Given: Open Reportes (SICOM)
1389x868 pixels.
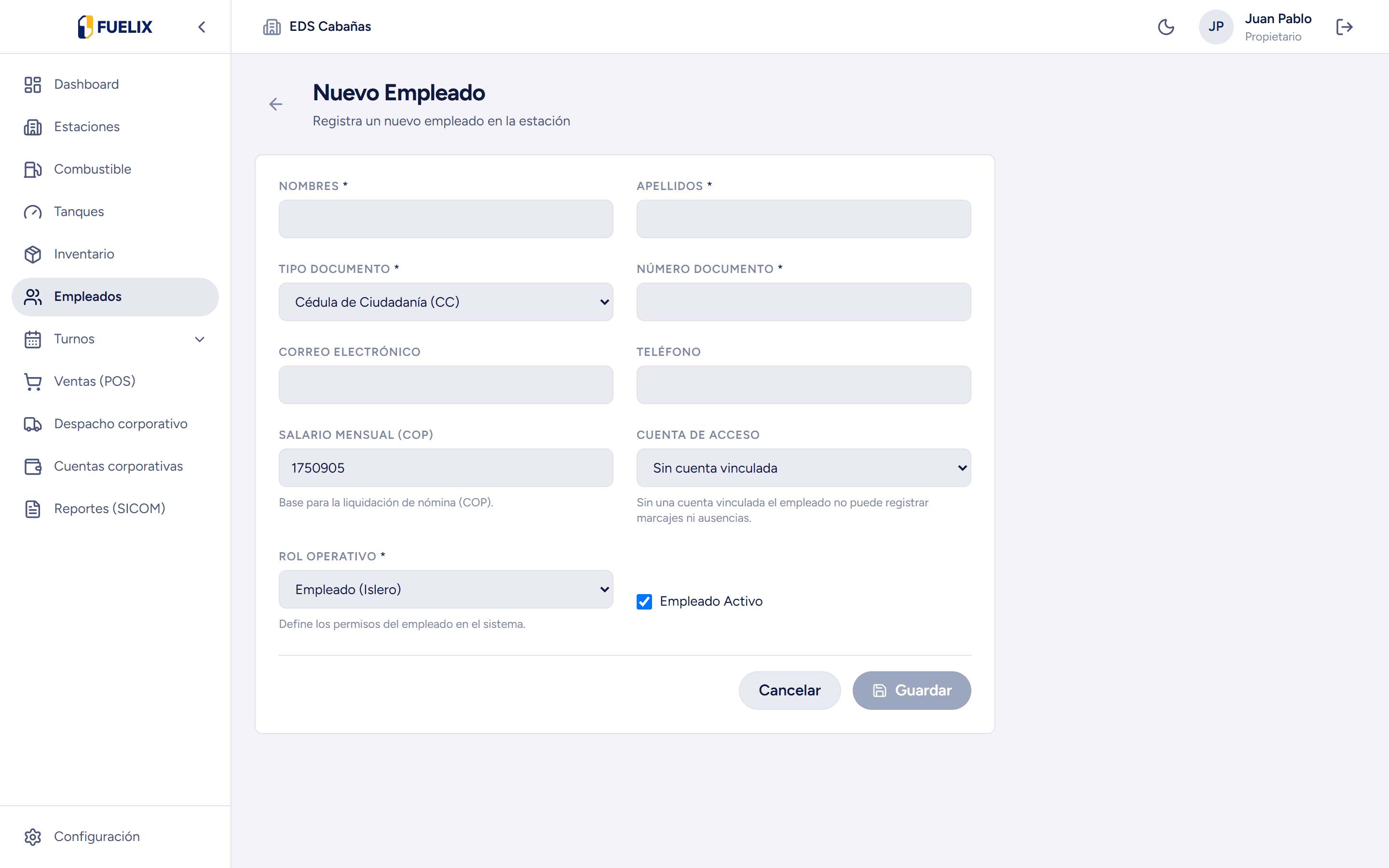Looking at the screenshot, I should (x=115, y=509).
